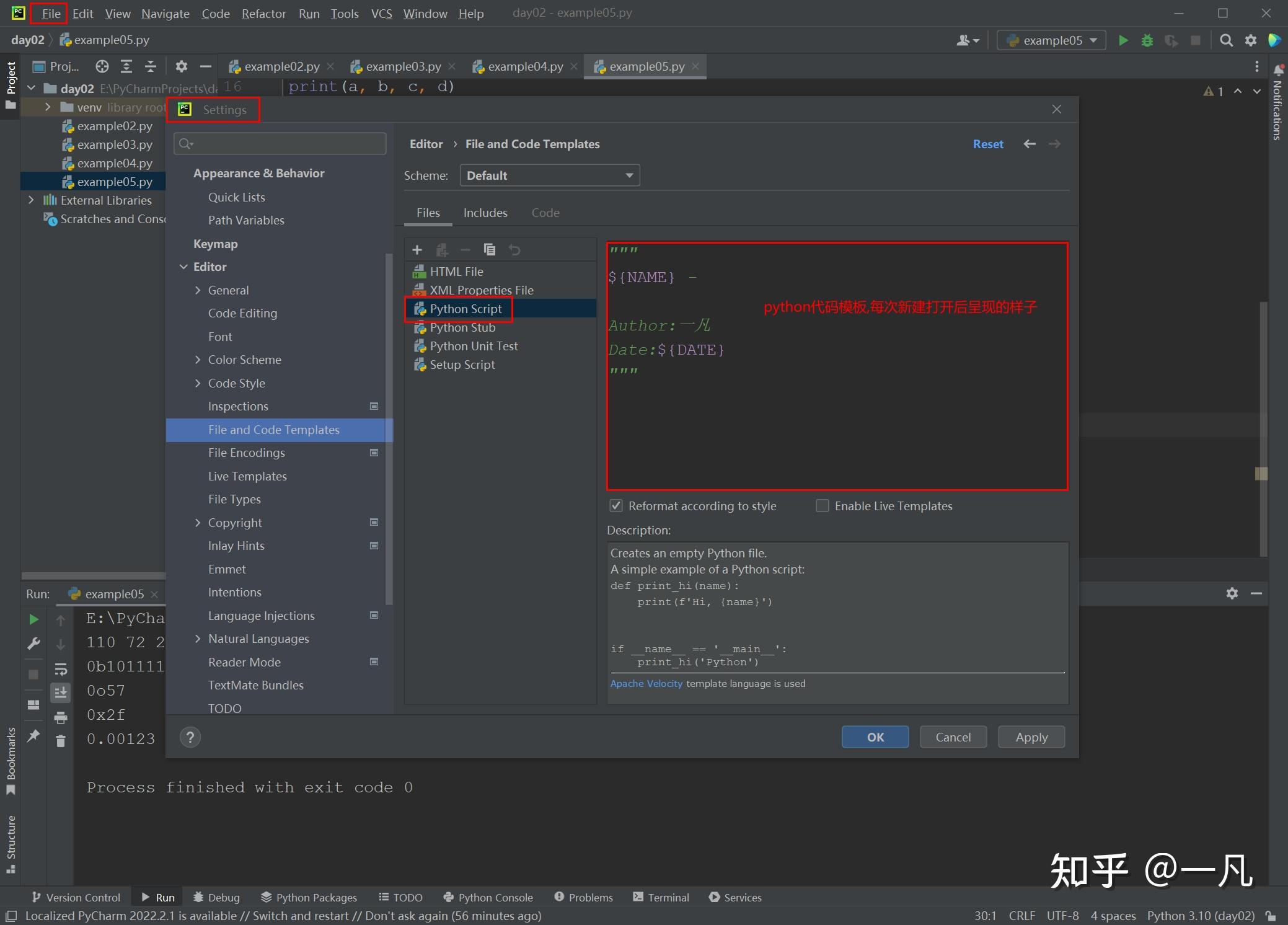
Task: Uncheck Reformat according to style
Action: click(x=616, y=506)
